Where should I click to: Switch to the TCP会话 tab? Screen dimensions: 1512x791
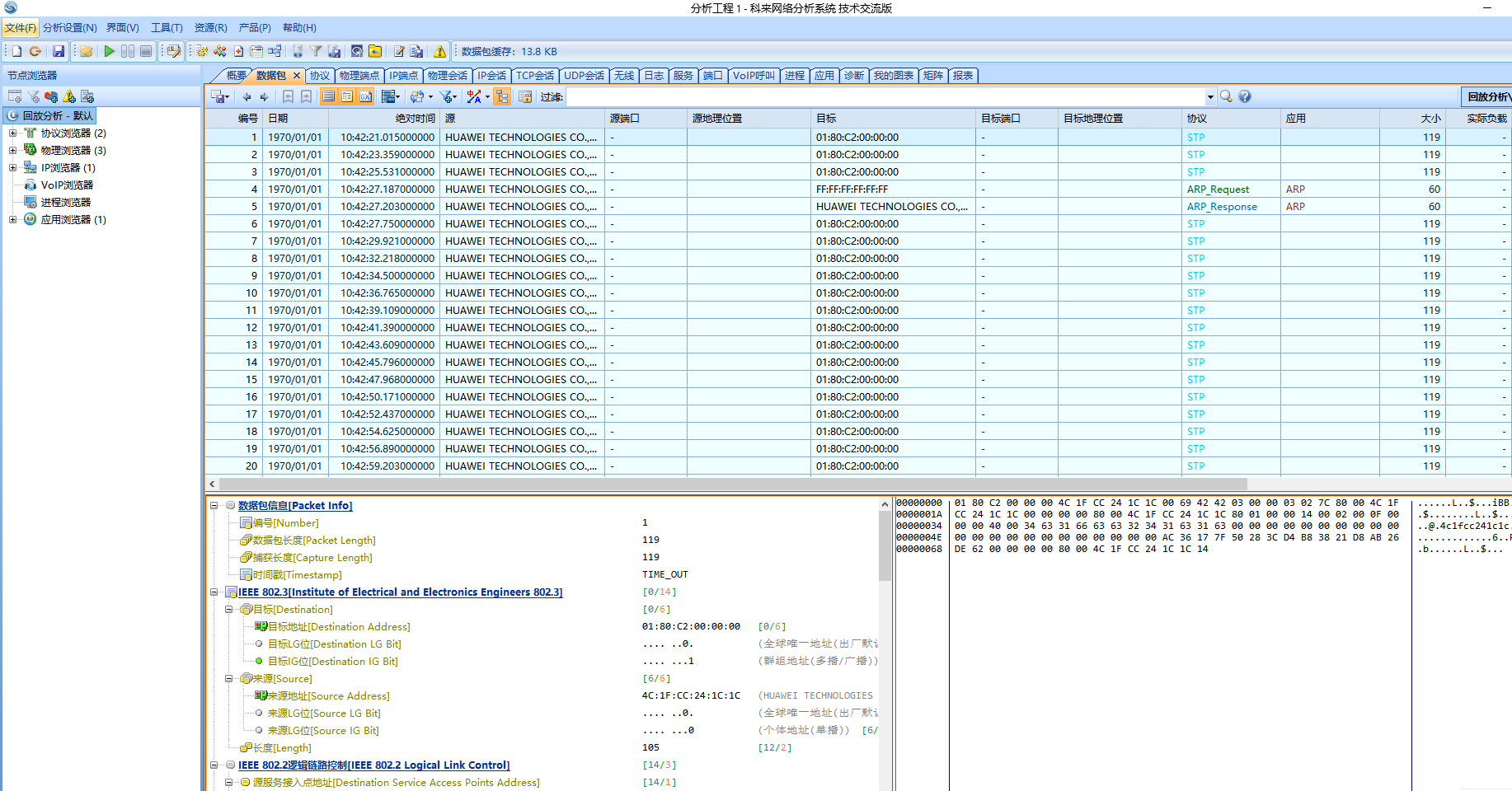[534, 76]
